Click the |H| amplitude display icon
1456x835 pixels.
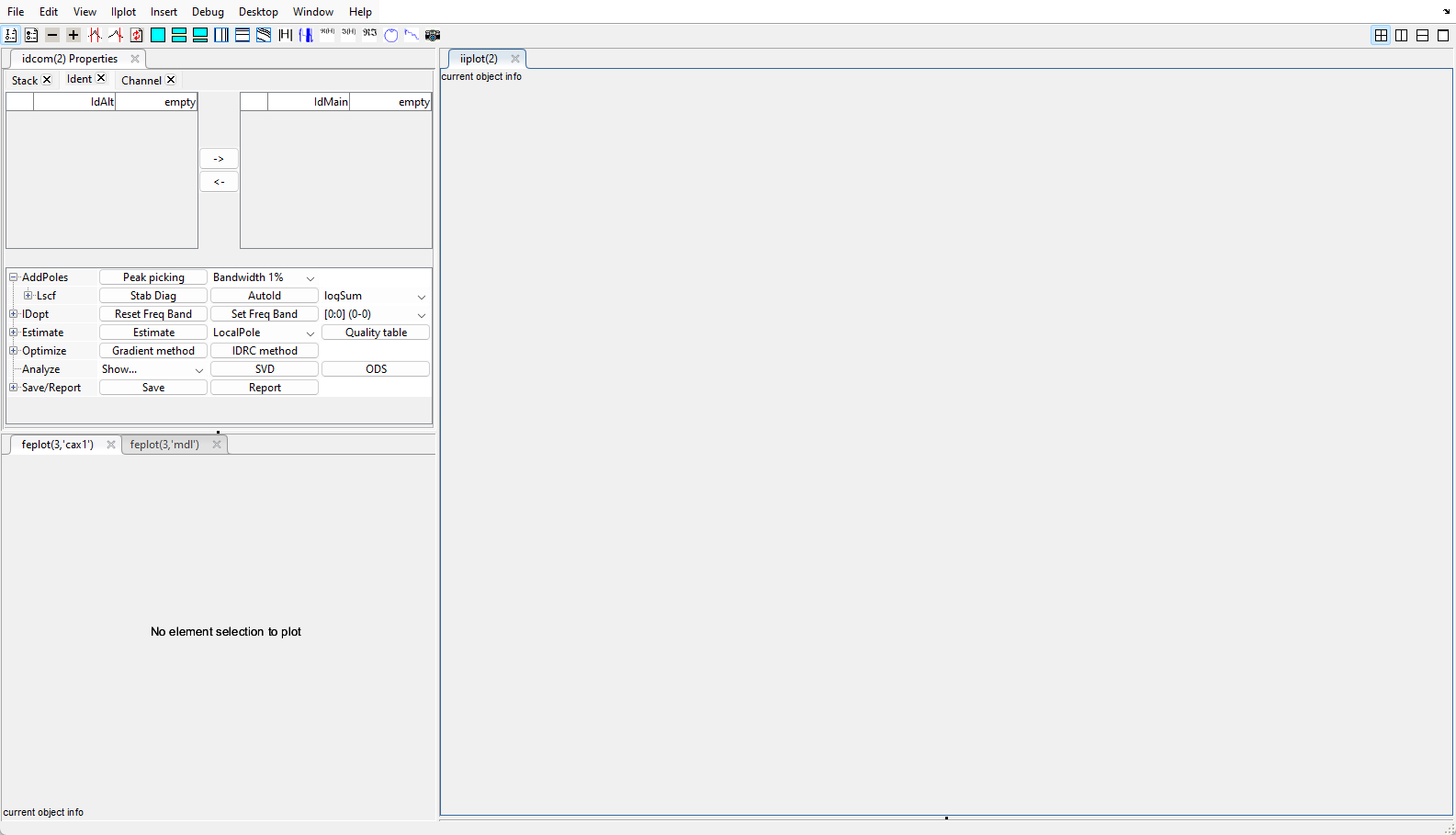pyautogui.click(x=285, y=35)
